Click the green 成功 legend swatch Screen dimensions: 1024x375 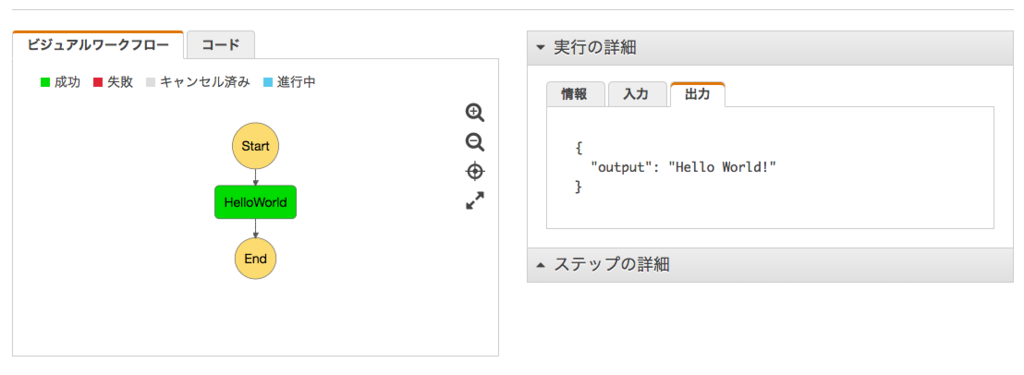(x=46, y=83)
